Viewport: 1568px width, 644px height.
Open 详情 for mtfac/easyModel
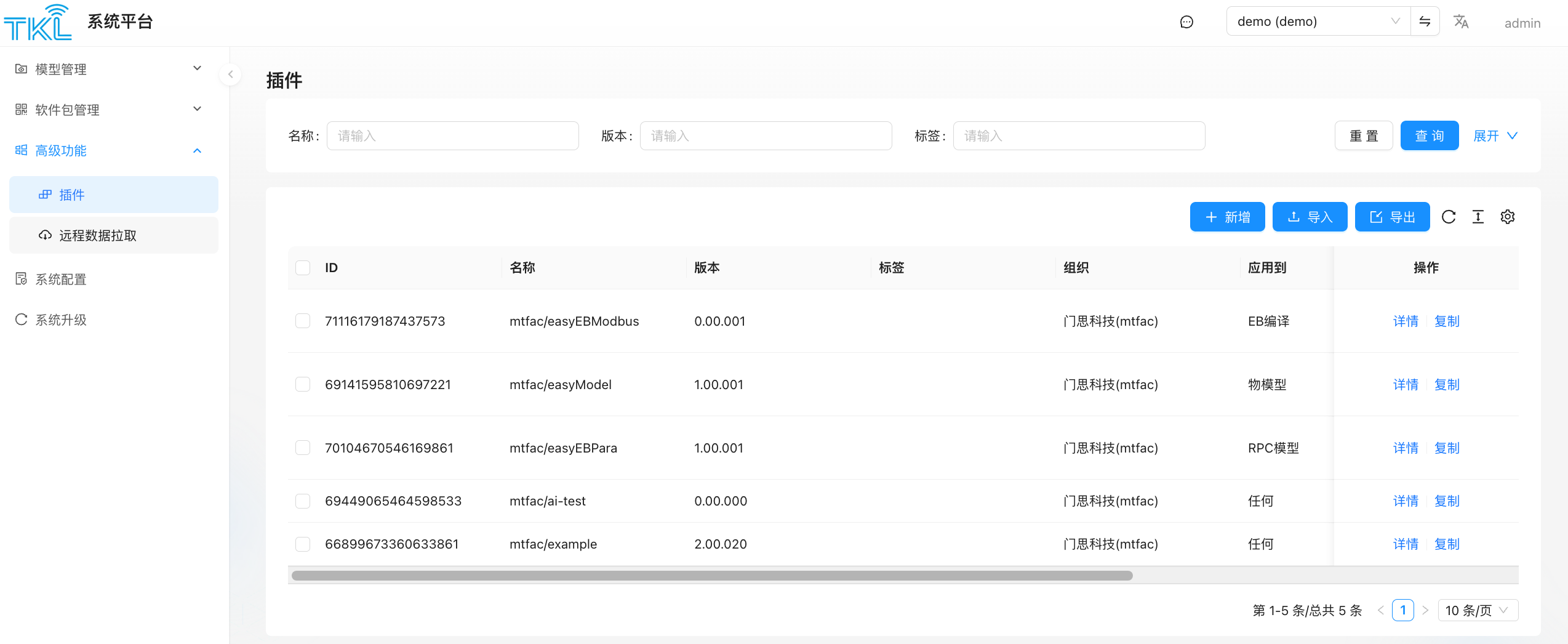pos(1406,384)
